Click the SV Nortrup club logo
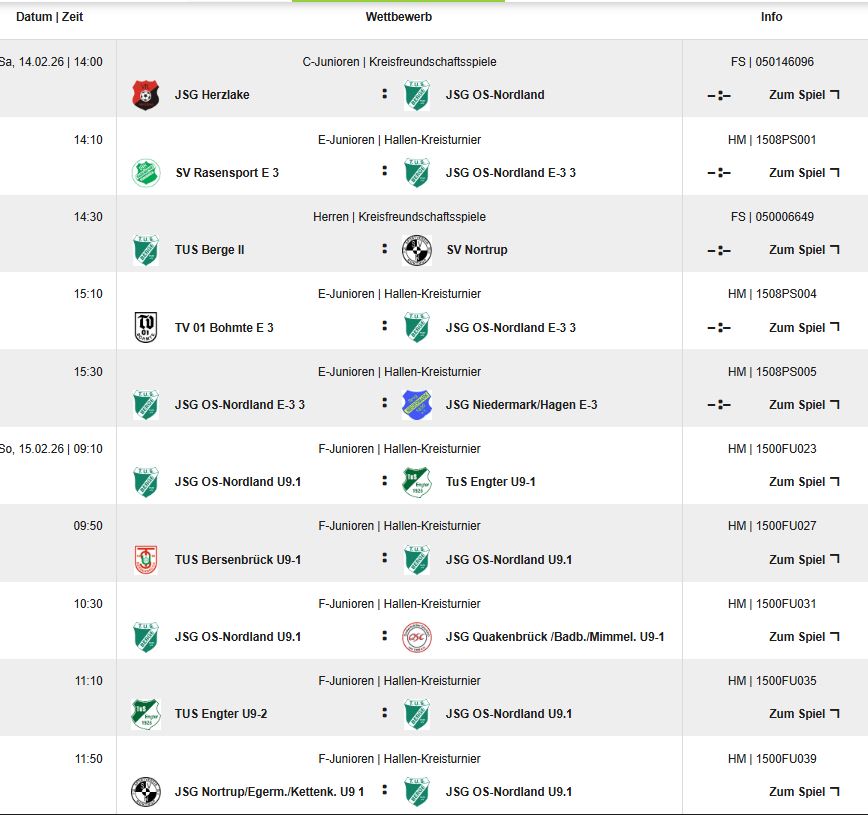 pos(416,250)
